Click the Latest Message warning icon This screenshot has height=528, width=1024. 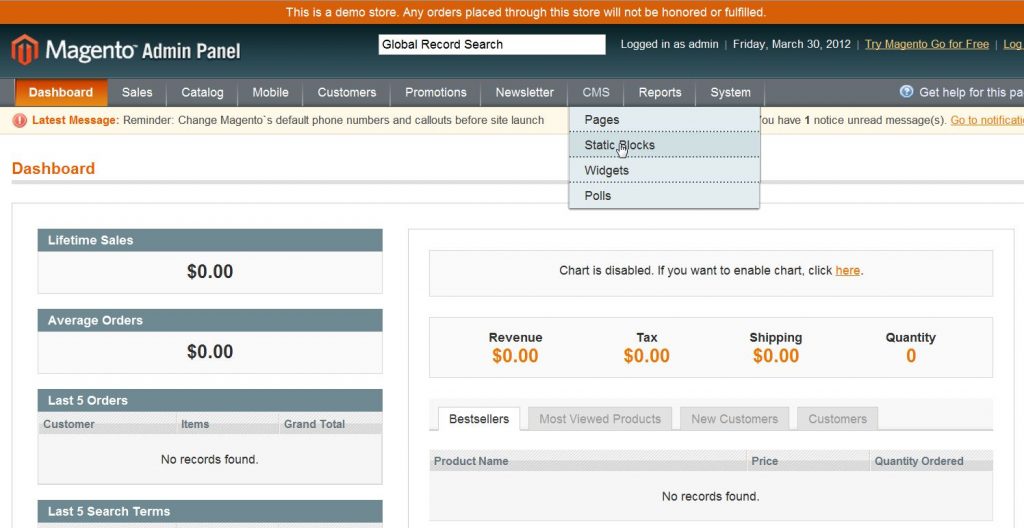pyautogui.click(x=20, y=120)
